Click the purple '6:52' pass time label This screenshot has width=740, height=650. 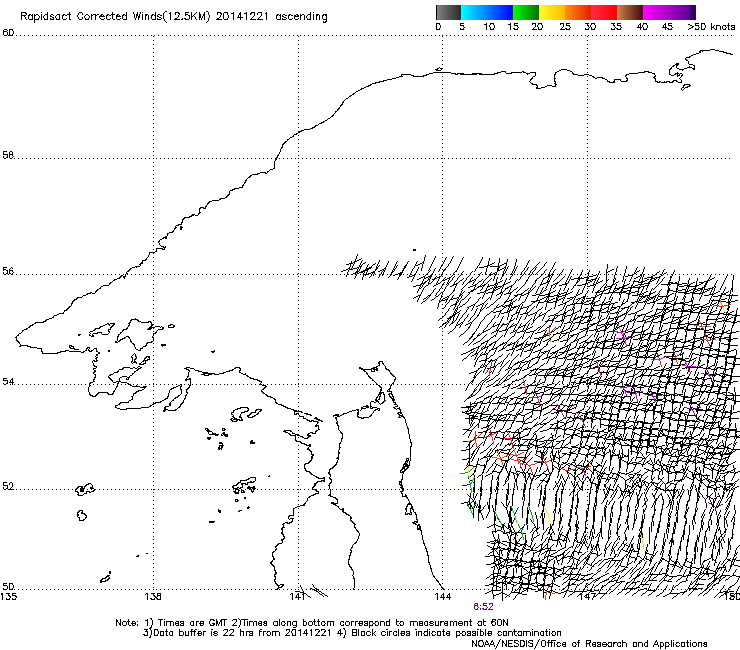click(483, 607)
